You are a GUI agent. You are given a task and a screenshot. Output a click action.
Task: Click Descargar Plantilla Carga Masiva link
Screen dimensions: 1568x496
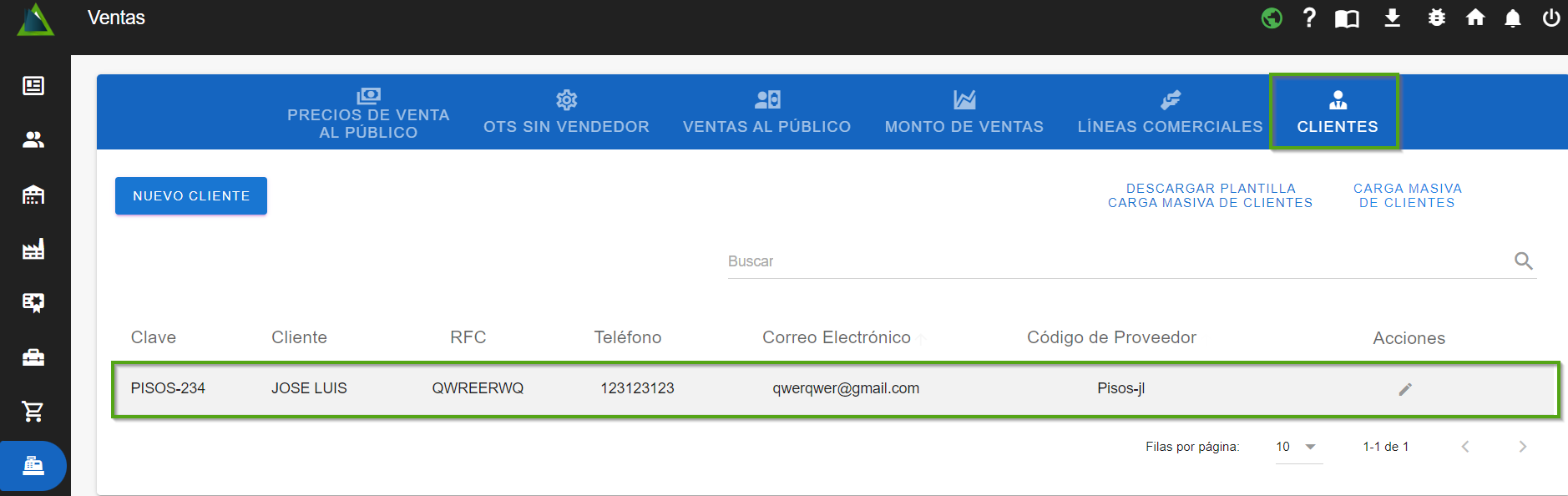(1210, 195)
